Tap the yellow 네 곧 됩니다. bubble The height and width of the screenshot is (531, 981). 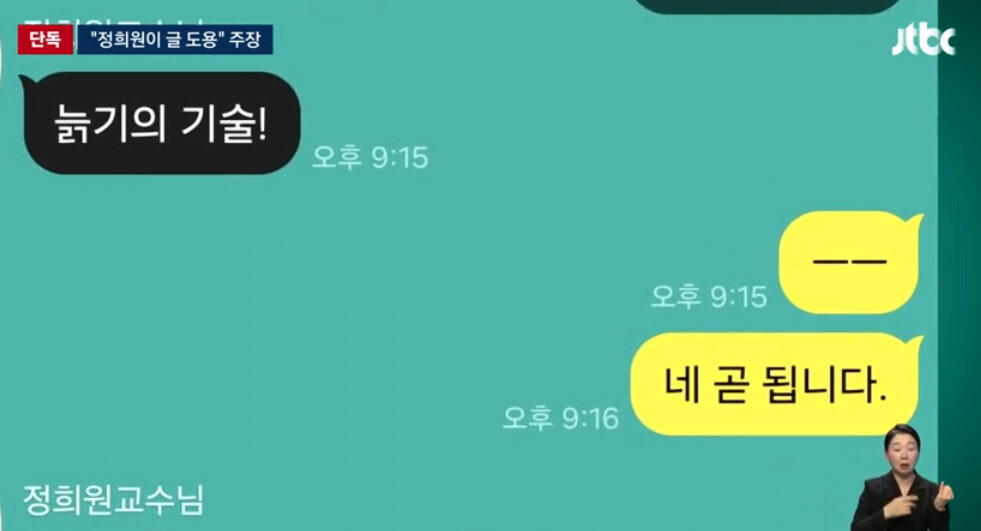[x=776, y=384]
